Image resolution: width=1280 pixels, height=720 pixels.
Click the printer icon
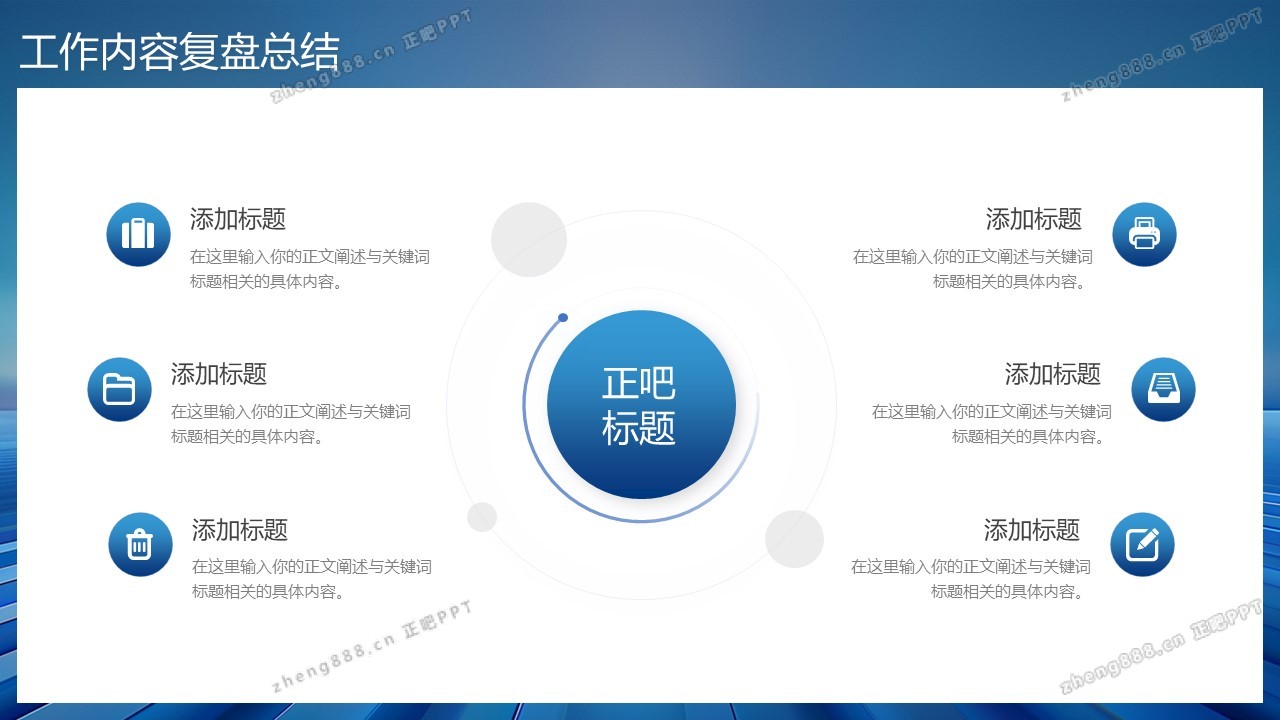tap(1144, 234)
